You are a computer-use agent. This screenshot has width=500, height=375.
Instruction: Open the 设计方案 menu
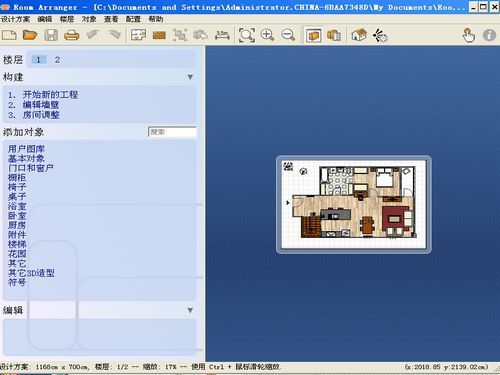pos(15,19)
